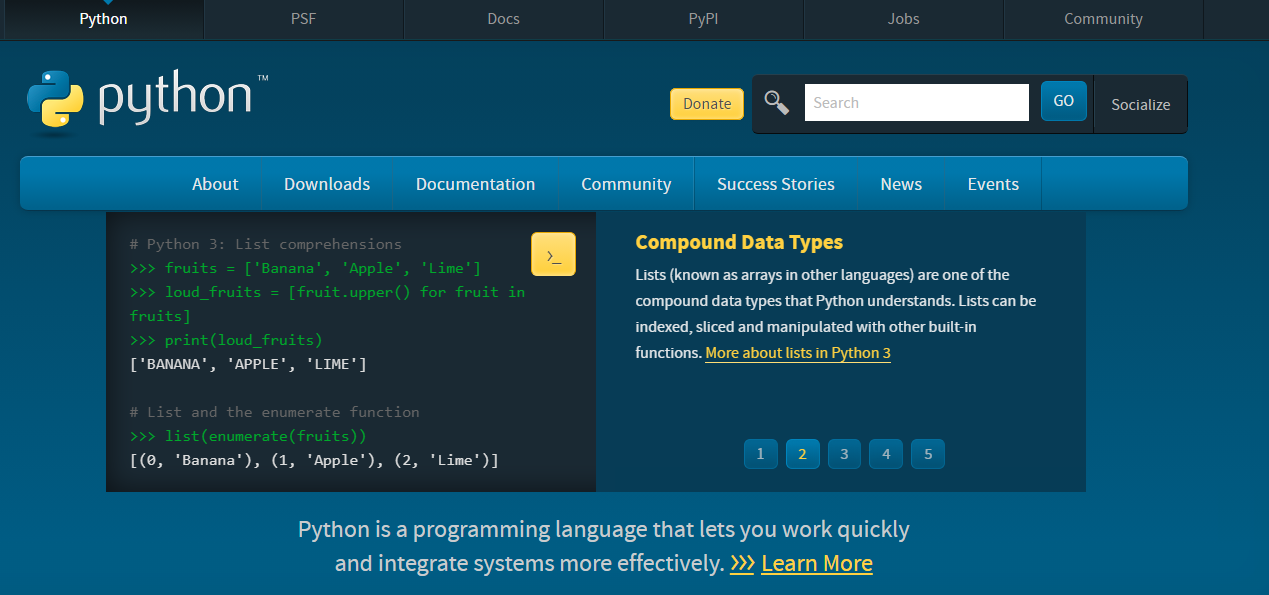Open the About navigation menu
Viewport: 1269px width, 595px height.
215,184
